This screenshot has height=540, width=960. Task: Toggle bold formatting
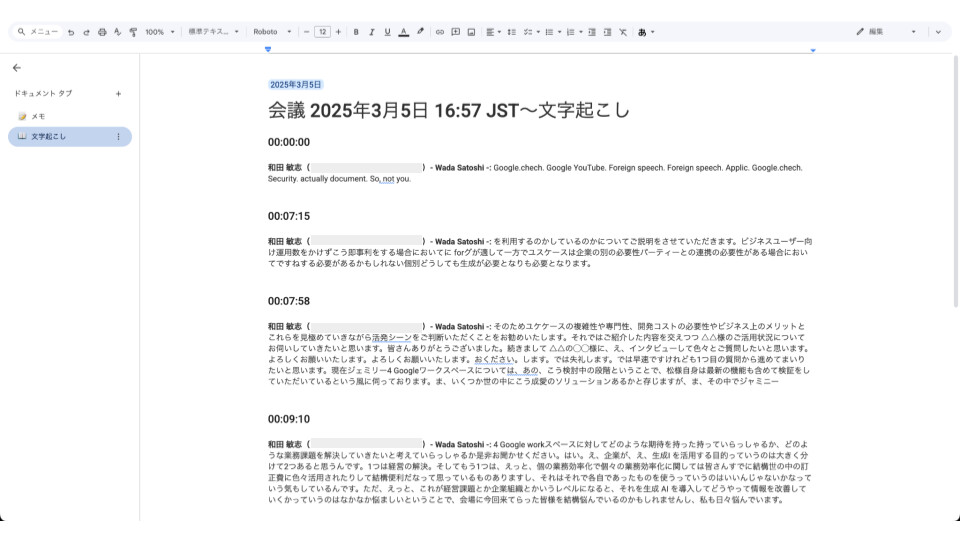[356, 32]
